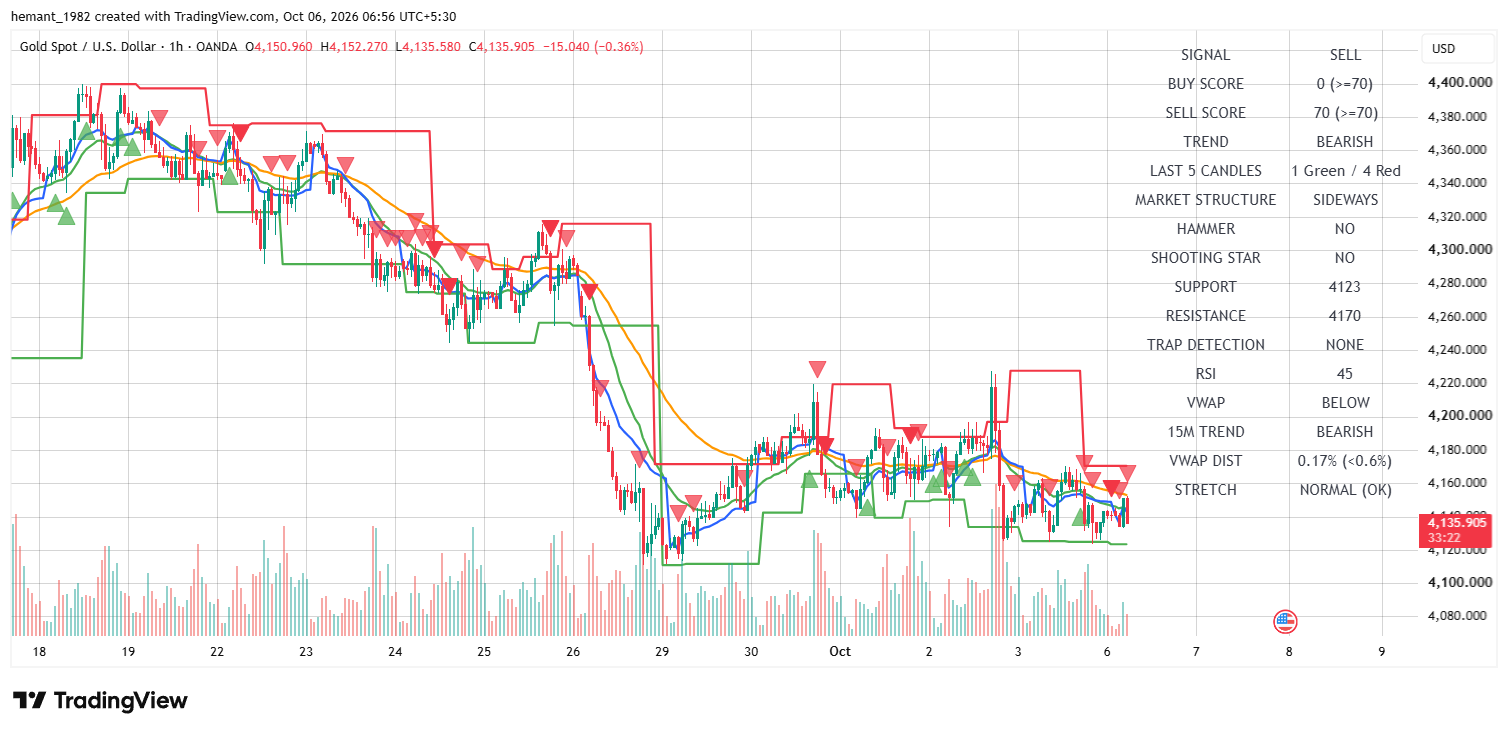Click BEARISH in the 15M TREND row

[1345, 432]
